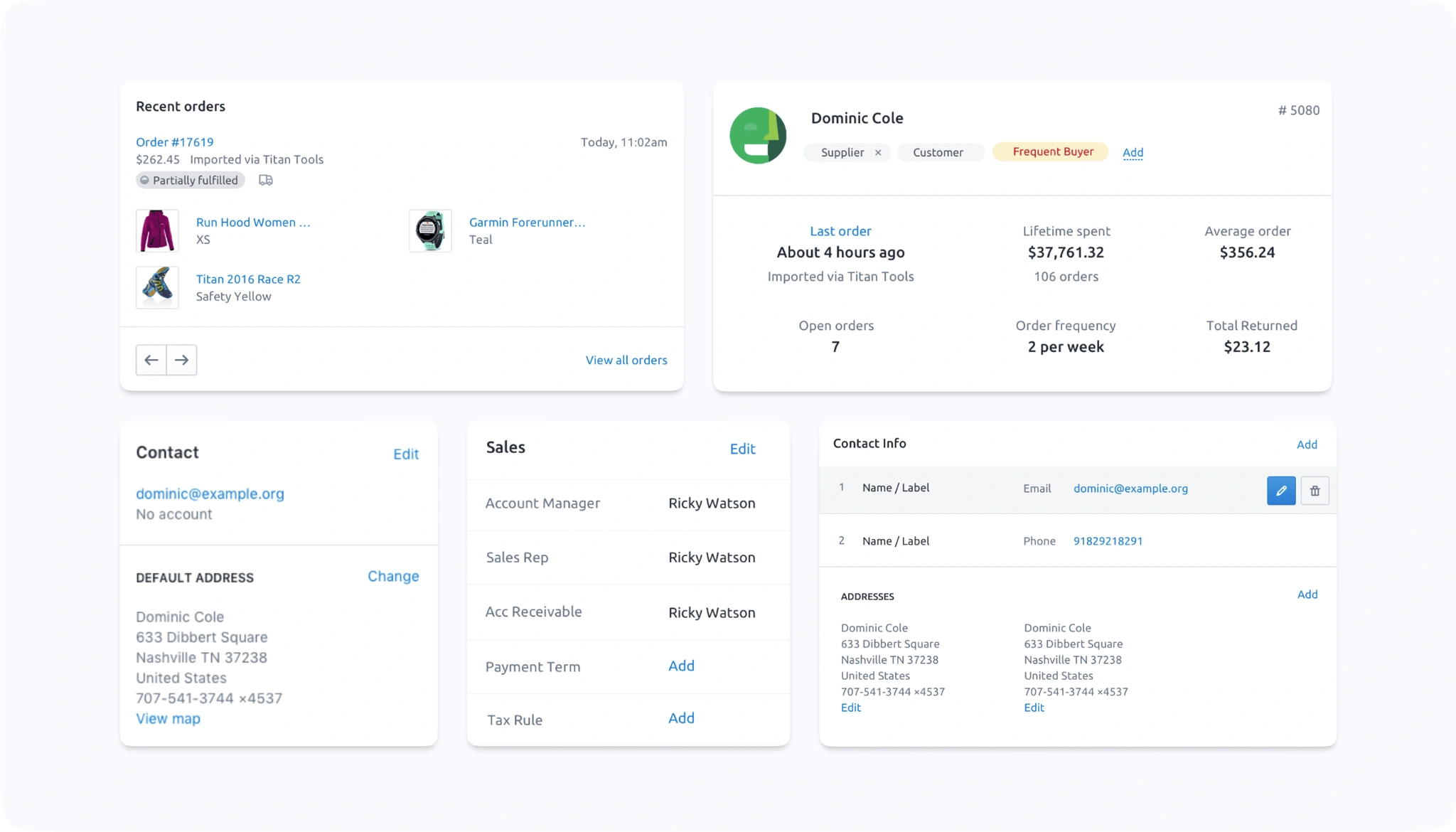1456x832 pixels.
Task: Change the default address
Action: tap(392, 576)
